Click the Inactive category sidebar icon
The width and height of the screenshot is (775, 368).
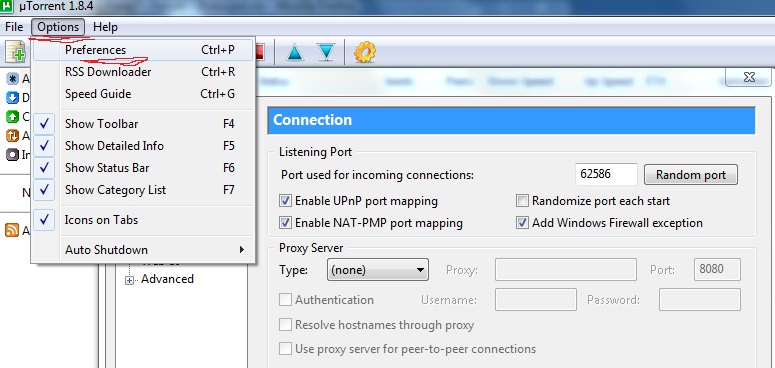[x=12, y=154]
